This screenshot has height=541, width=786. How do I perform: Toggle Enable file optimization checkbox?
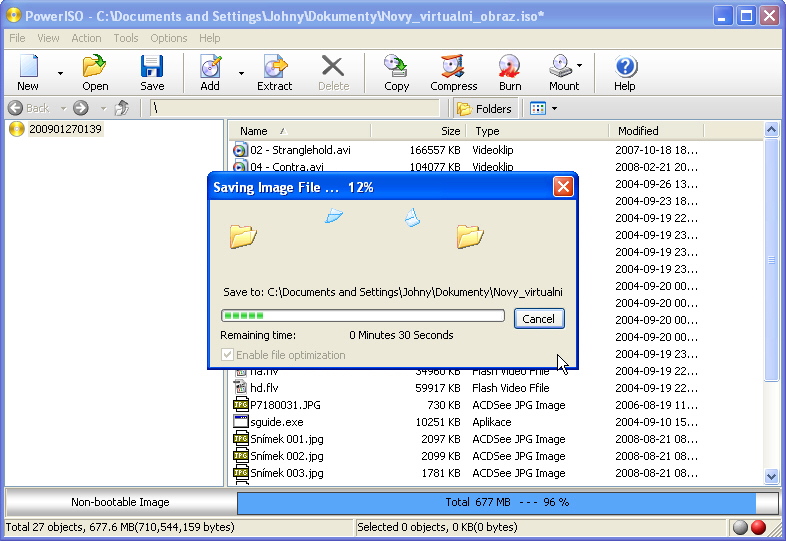(228, 354)
